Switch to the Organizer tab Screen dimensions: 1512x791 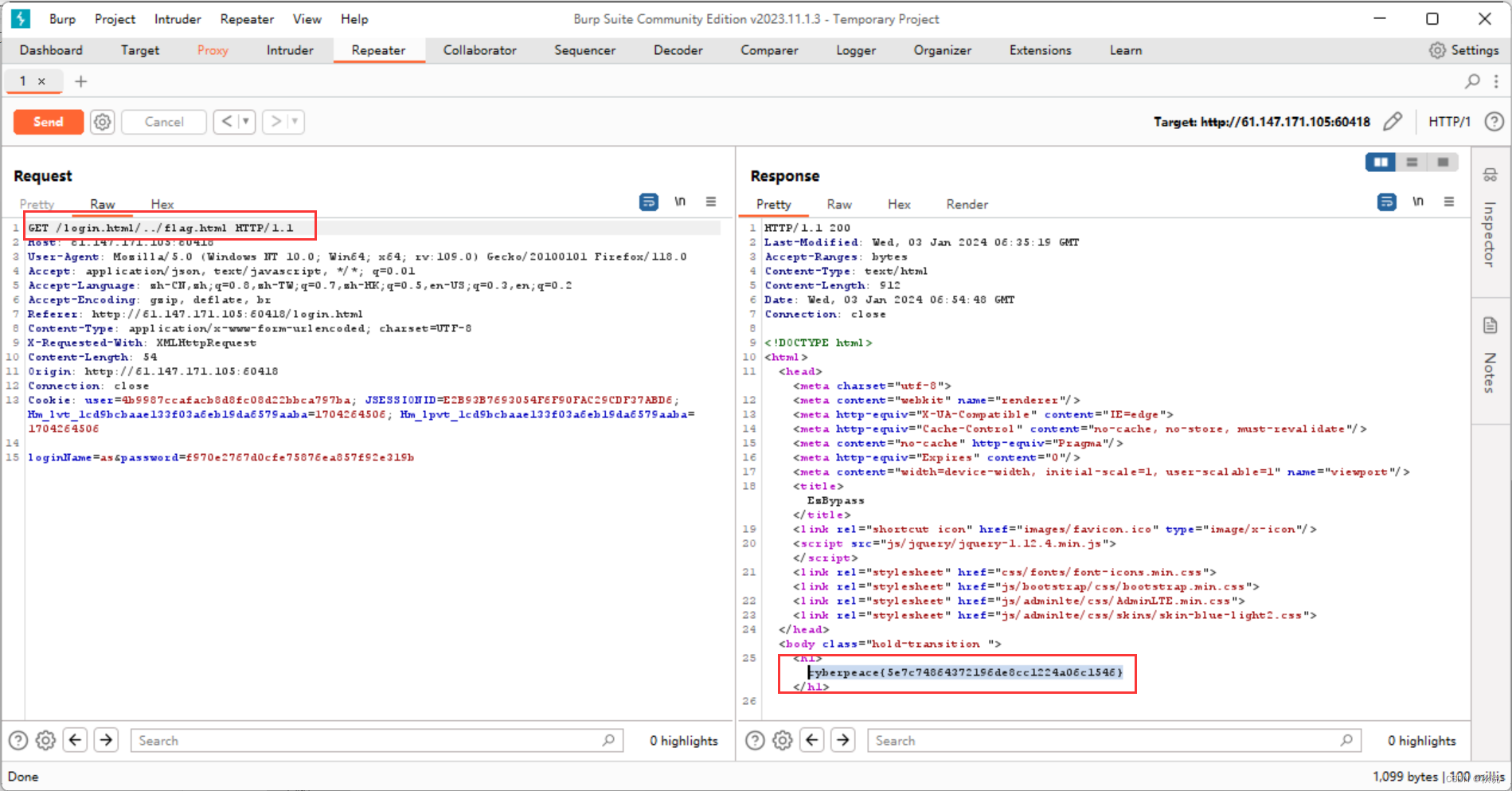point(943,50)
